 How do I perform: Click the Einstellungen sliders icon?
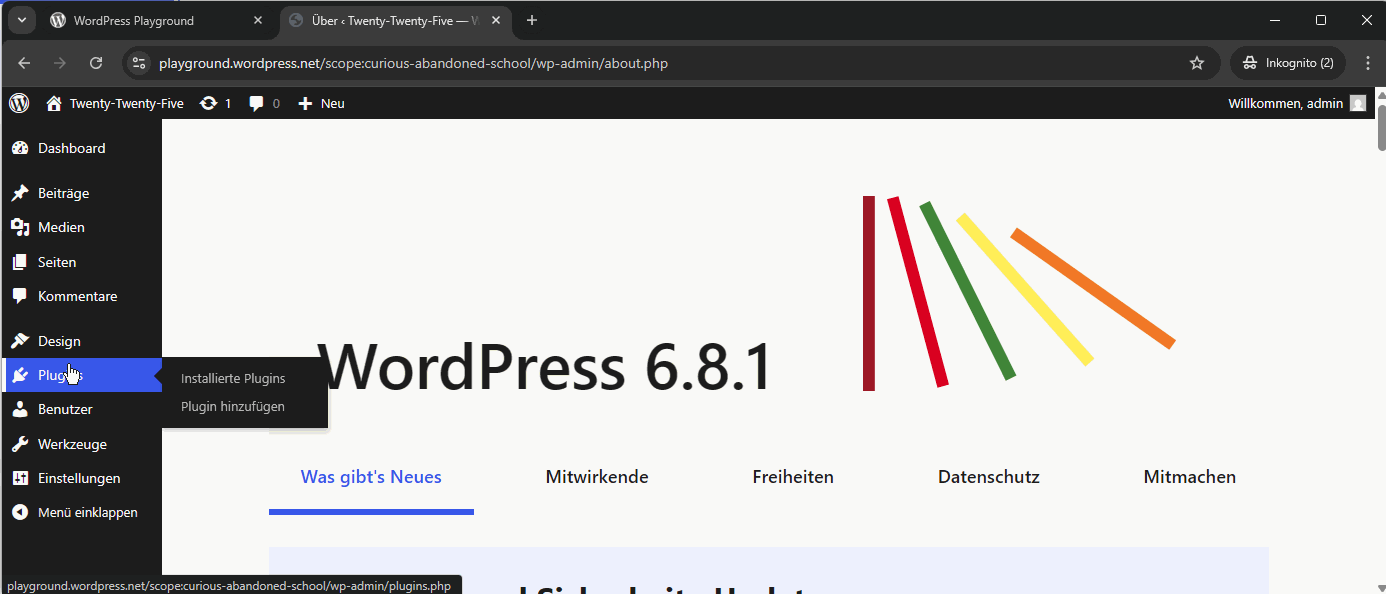click(x=20, y=478)
